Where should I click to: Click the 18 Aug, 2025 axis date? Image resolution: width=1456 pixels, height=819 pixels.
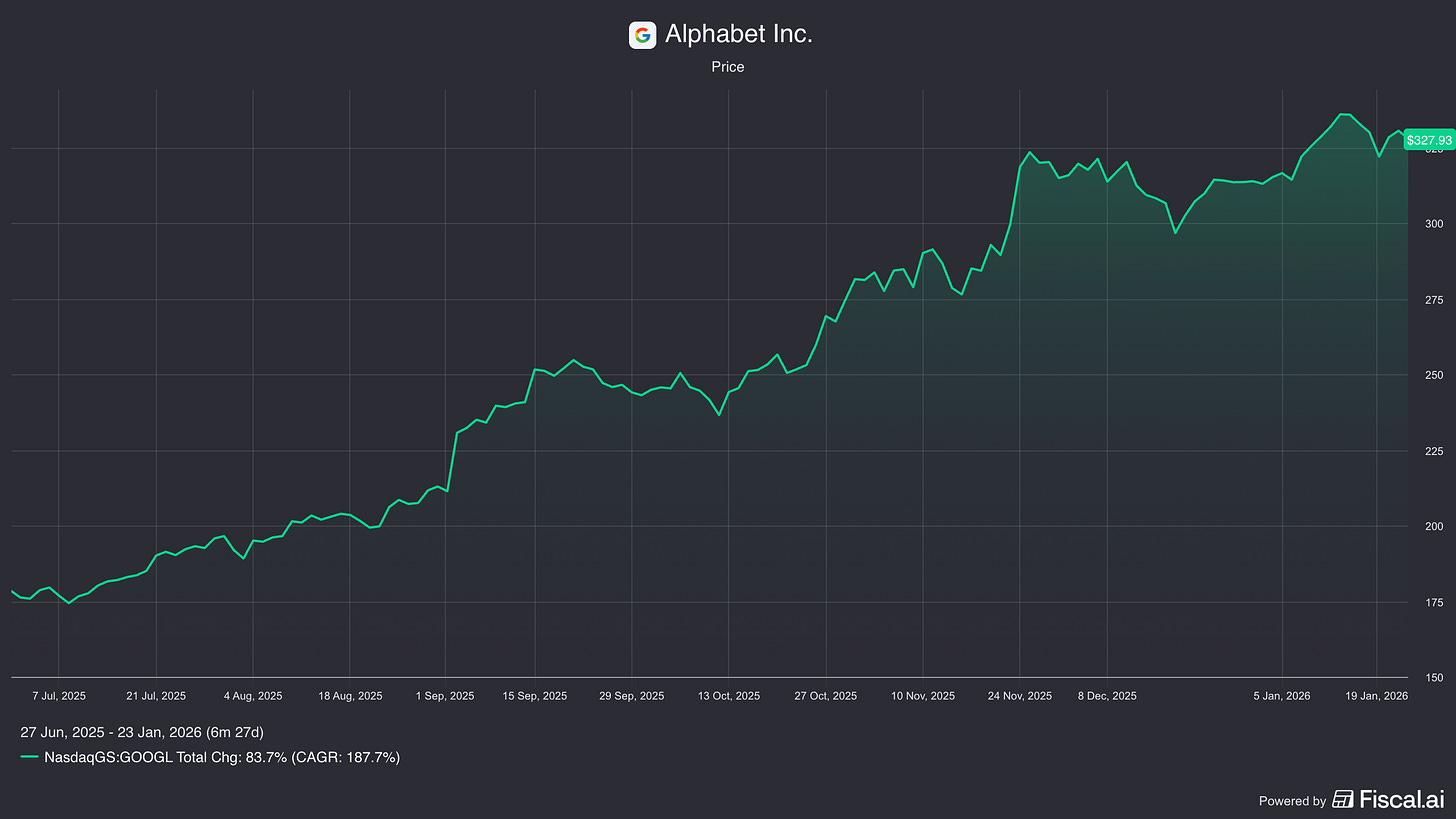350,695
